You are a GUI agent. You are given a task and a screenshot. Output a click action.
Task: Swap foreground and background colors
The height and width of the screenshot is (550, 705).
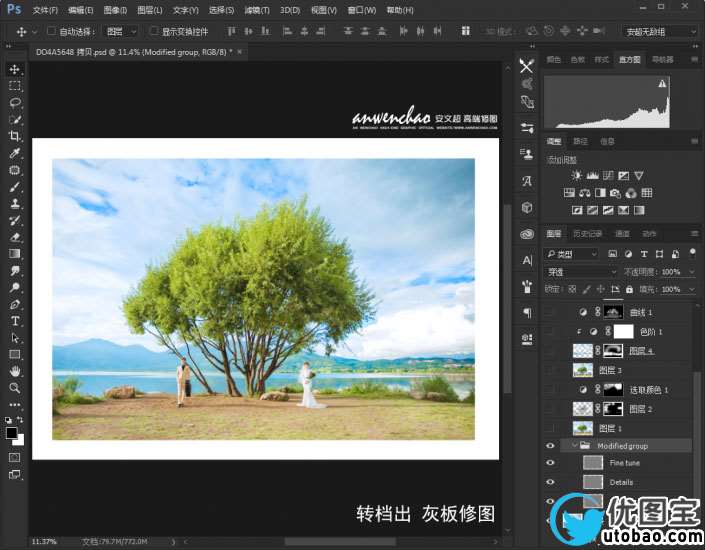point(20,420)
